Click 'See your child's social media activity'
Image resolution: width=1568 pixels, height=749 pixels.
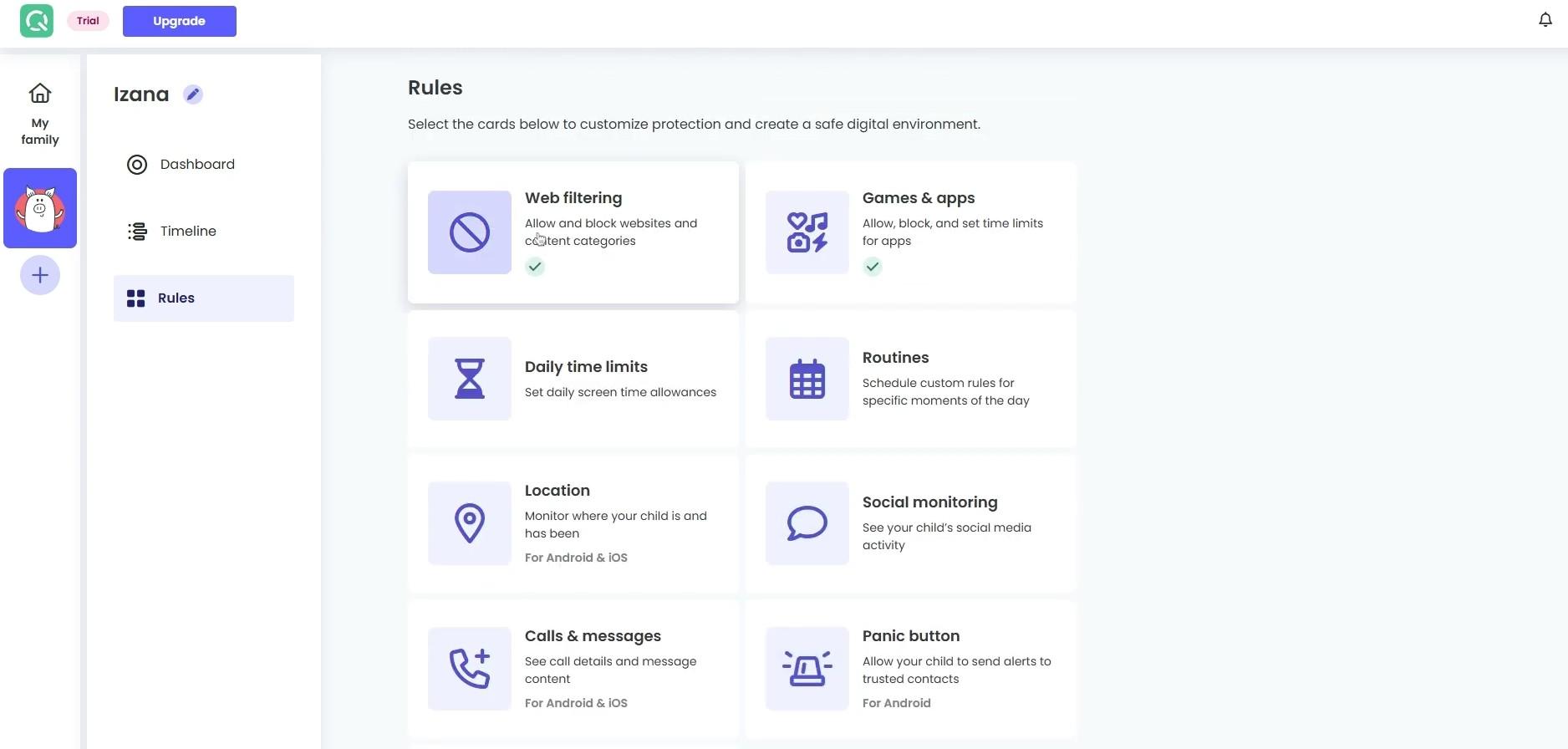[947, 536]
